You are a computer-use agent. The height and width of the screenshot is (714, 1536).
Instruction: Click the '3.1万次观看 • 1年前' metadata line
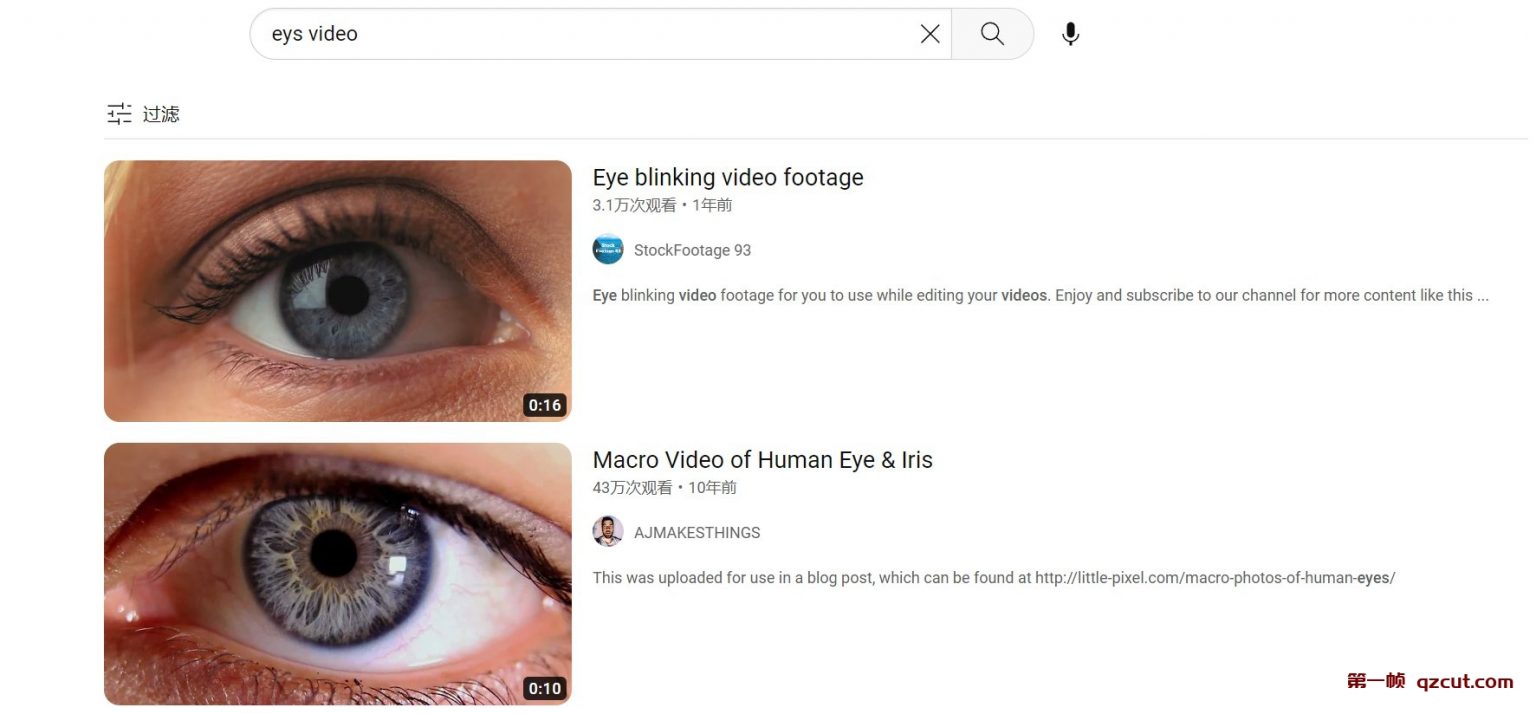662,205
